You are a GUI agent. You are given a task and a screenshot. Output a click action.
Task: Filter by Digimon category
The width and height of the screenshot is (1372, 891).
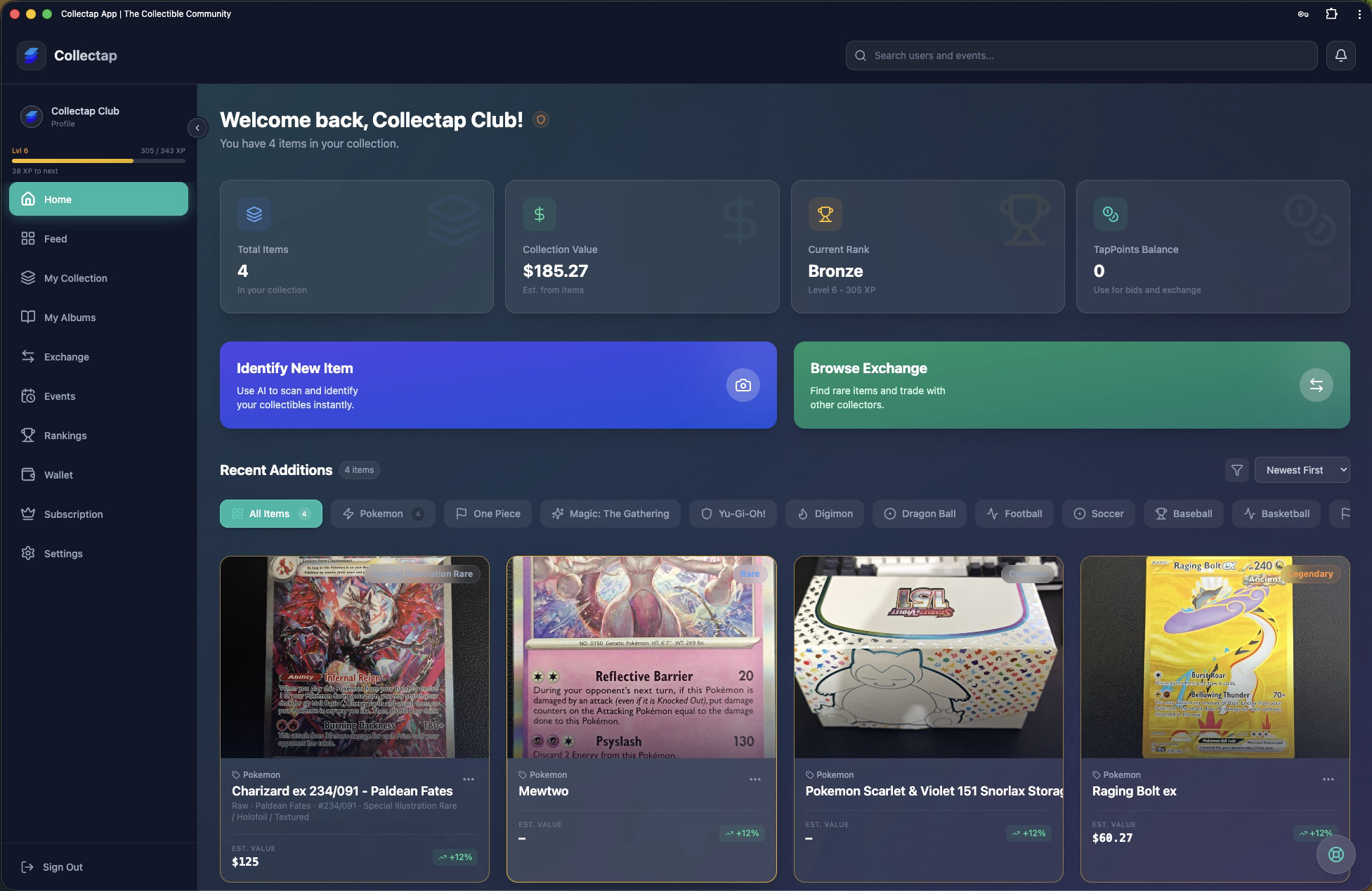click(825, 514)
